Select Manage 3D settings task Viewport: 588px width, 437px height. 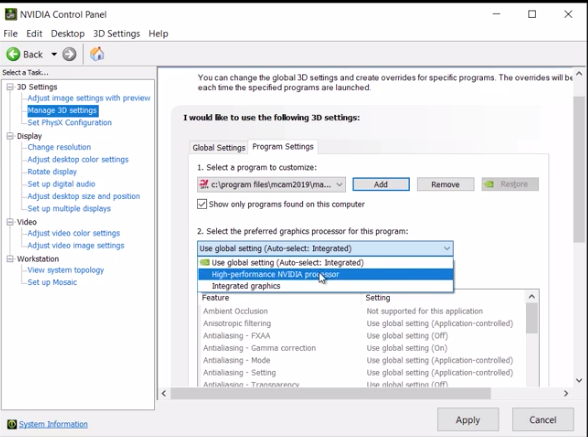(x=63, y=110)
